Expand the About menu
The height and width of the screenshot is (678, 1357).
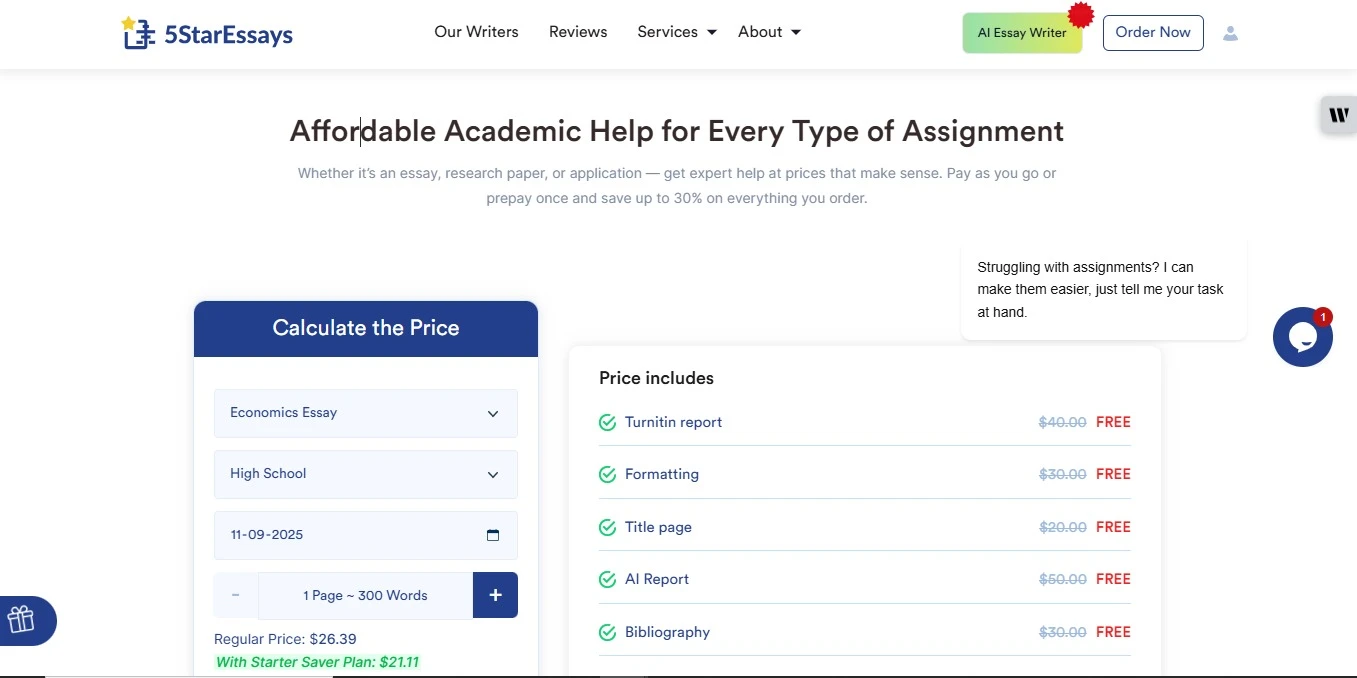coord(769,32)
